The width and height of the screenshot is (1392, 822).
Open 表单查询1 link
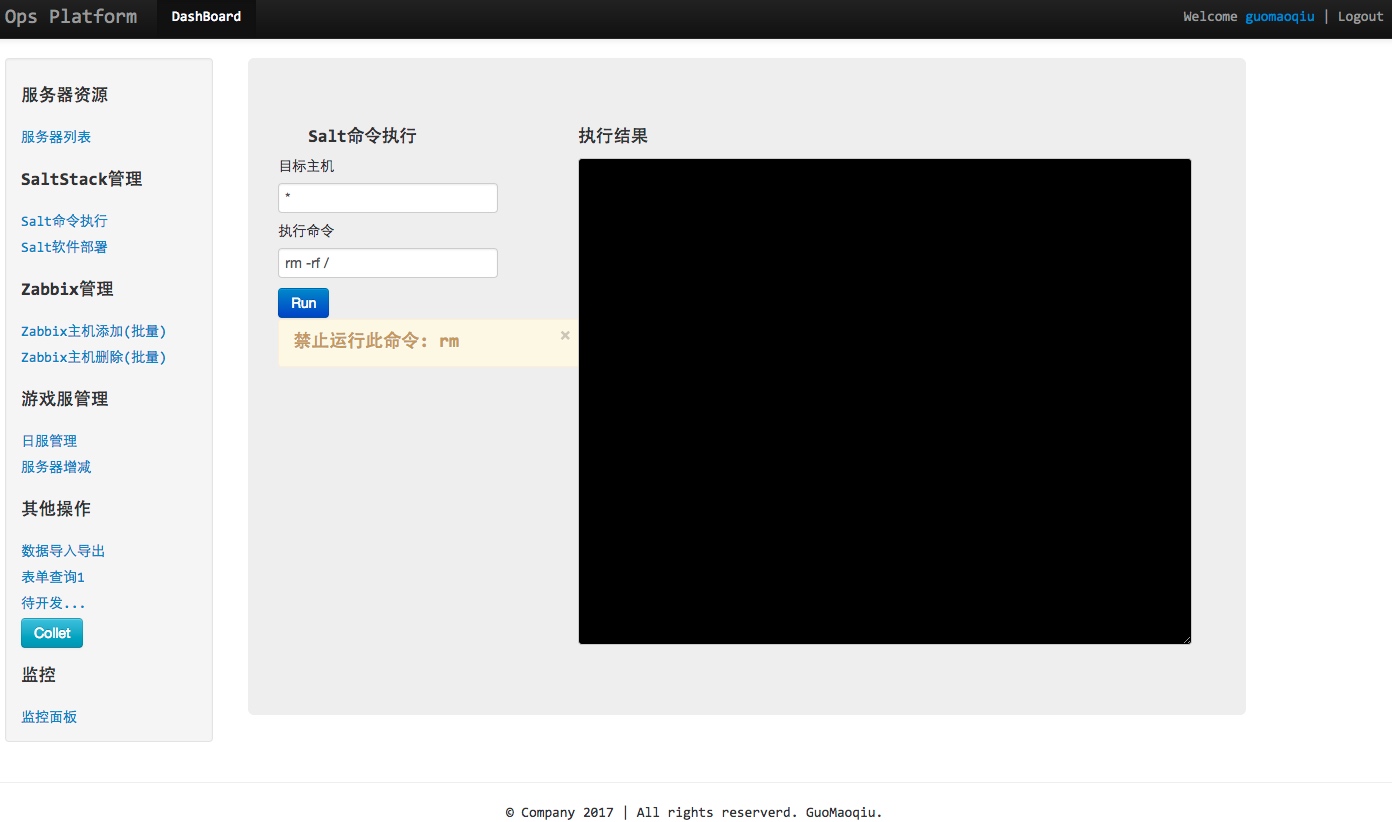coord(53,577)
